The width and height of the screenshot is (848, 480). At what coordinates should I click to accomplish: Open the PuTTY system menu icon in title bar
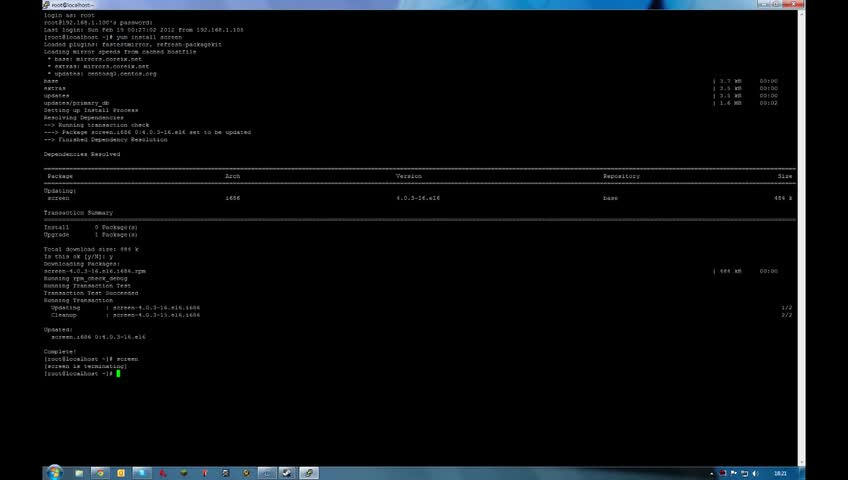47,4
